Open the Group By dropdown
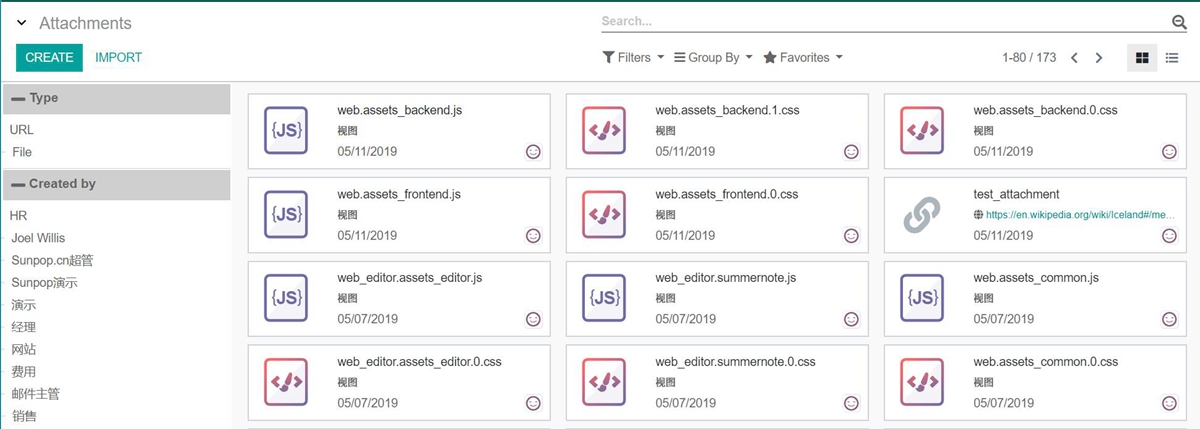Screen dimensions: 1200x429 point(713,58)
